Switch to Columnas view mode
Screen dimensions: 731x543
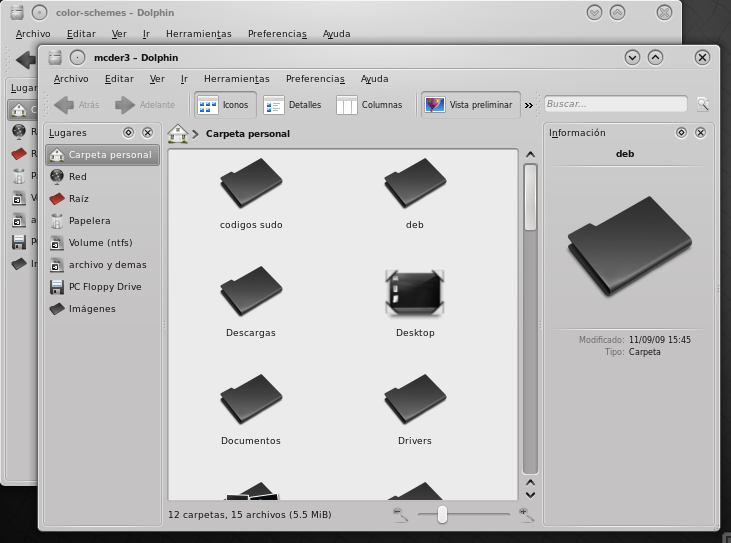pyautogui.click(x=370, y=105)
